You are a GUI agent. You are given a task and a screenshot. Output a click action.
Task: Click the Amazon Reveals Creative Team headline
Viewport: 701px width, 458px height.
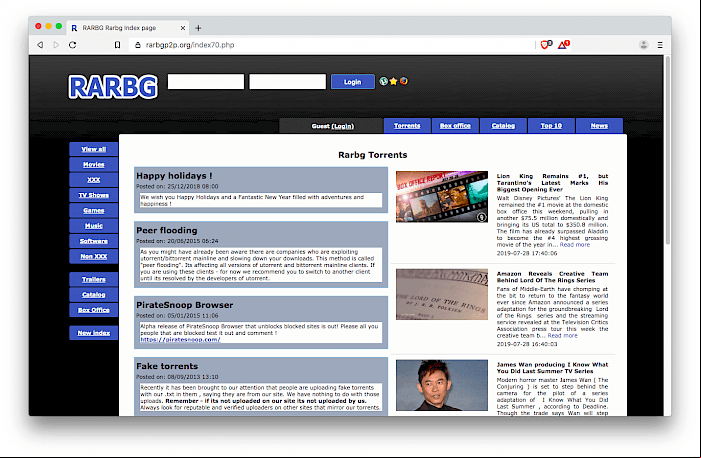click(x=553, y=277)
